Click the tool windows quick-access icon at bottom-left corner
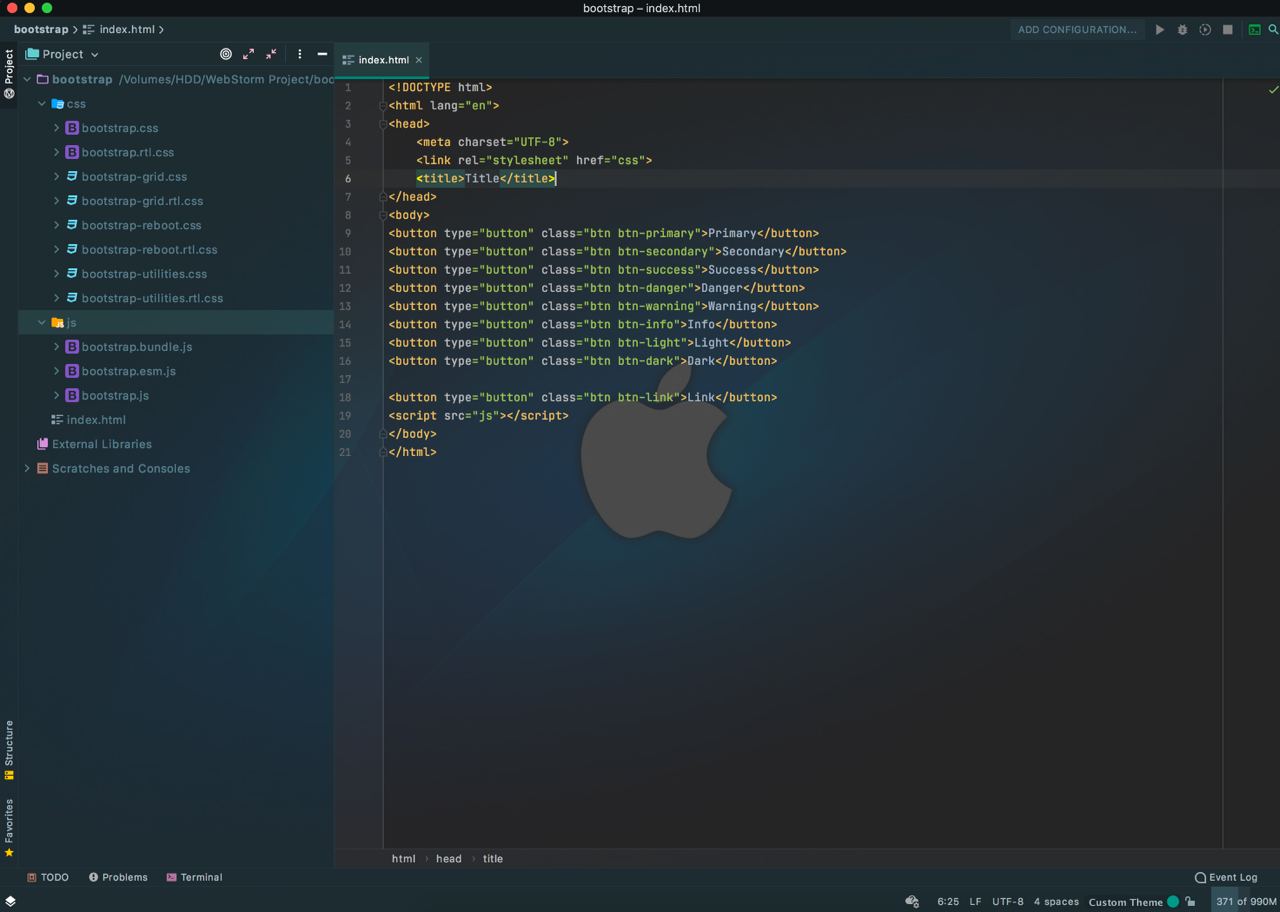Screen dimensions: 1280x912 tap(10, 901)
